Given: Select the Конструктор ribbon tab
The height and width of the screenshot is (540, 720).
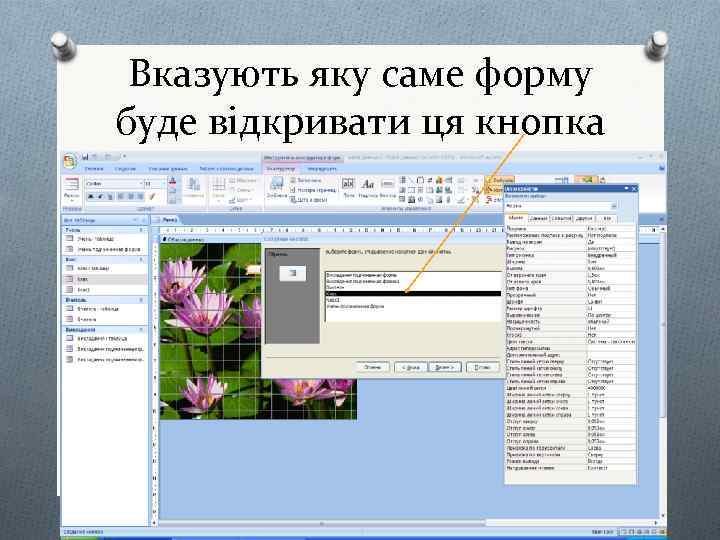Looking at the screenshot, I should click(281, 169).
